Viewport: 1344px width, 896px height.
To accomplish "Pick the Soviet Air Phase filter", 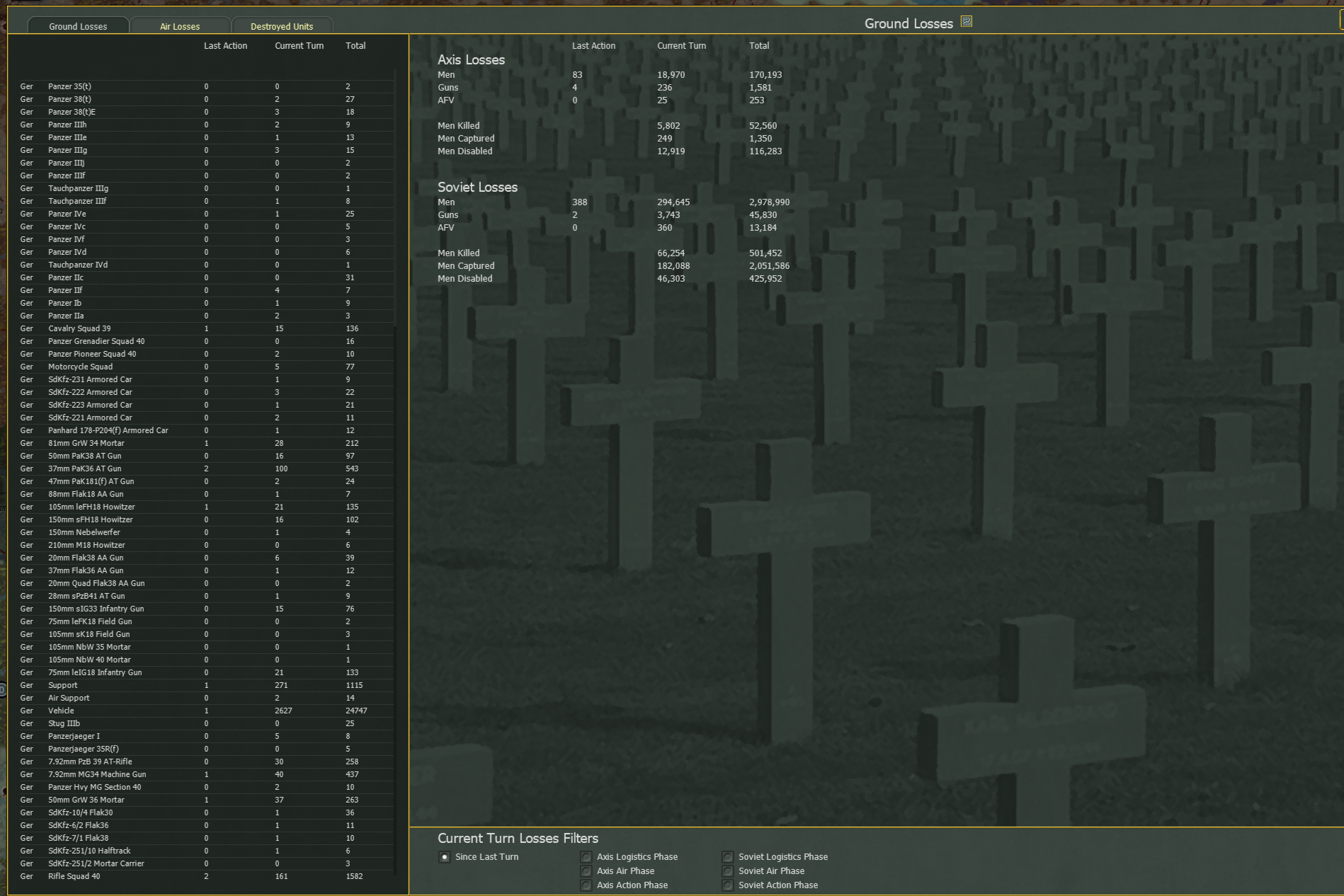I will pyautogui.click(x=728, y=871).
